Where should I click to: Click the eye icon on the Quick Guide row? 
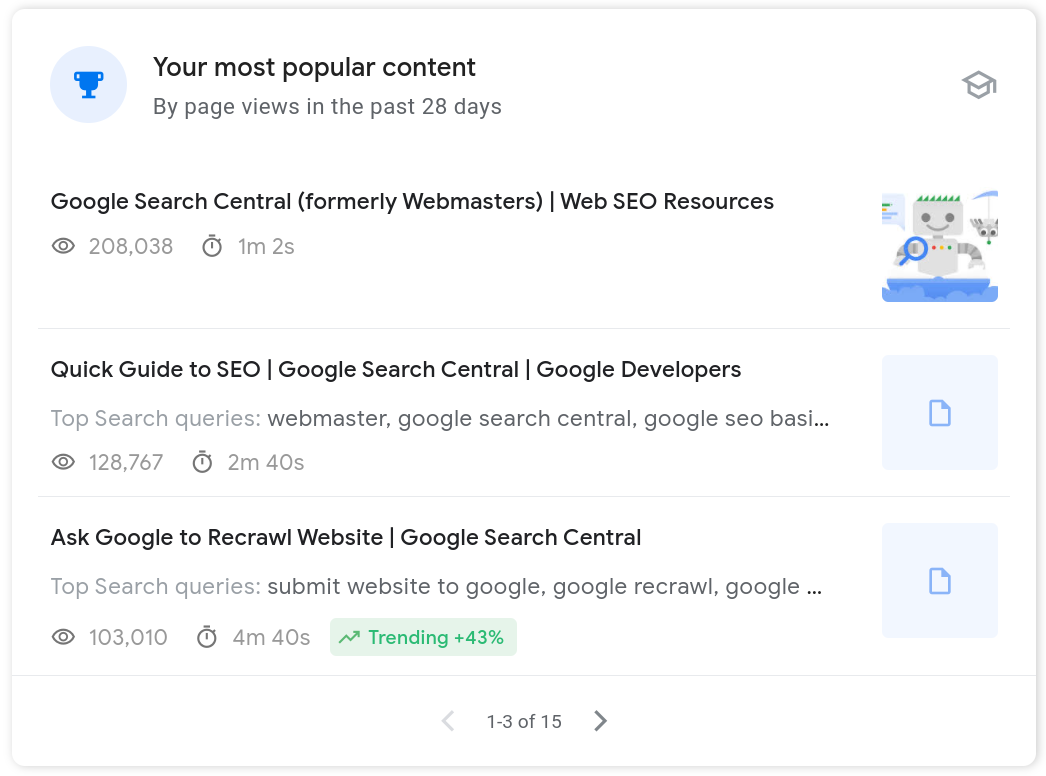[x=63, y=462]
